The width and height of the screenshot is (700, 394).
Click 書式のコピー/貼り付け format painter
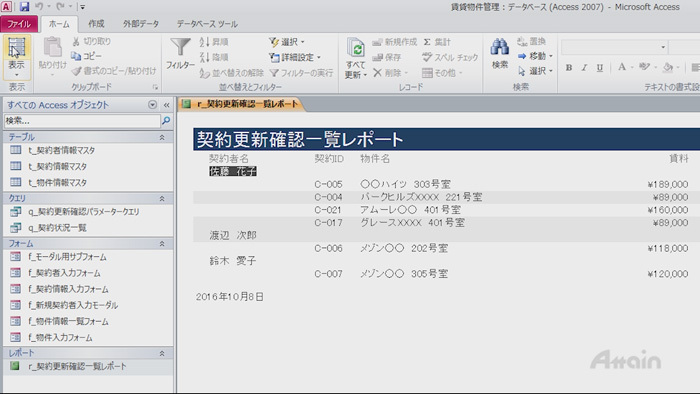[x=114, y=71]
